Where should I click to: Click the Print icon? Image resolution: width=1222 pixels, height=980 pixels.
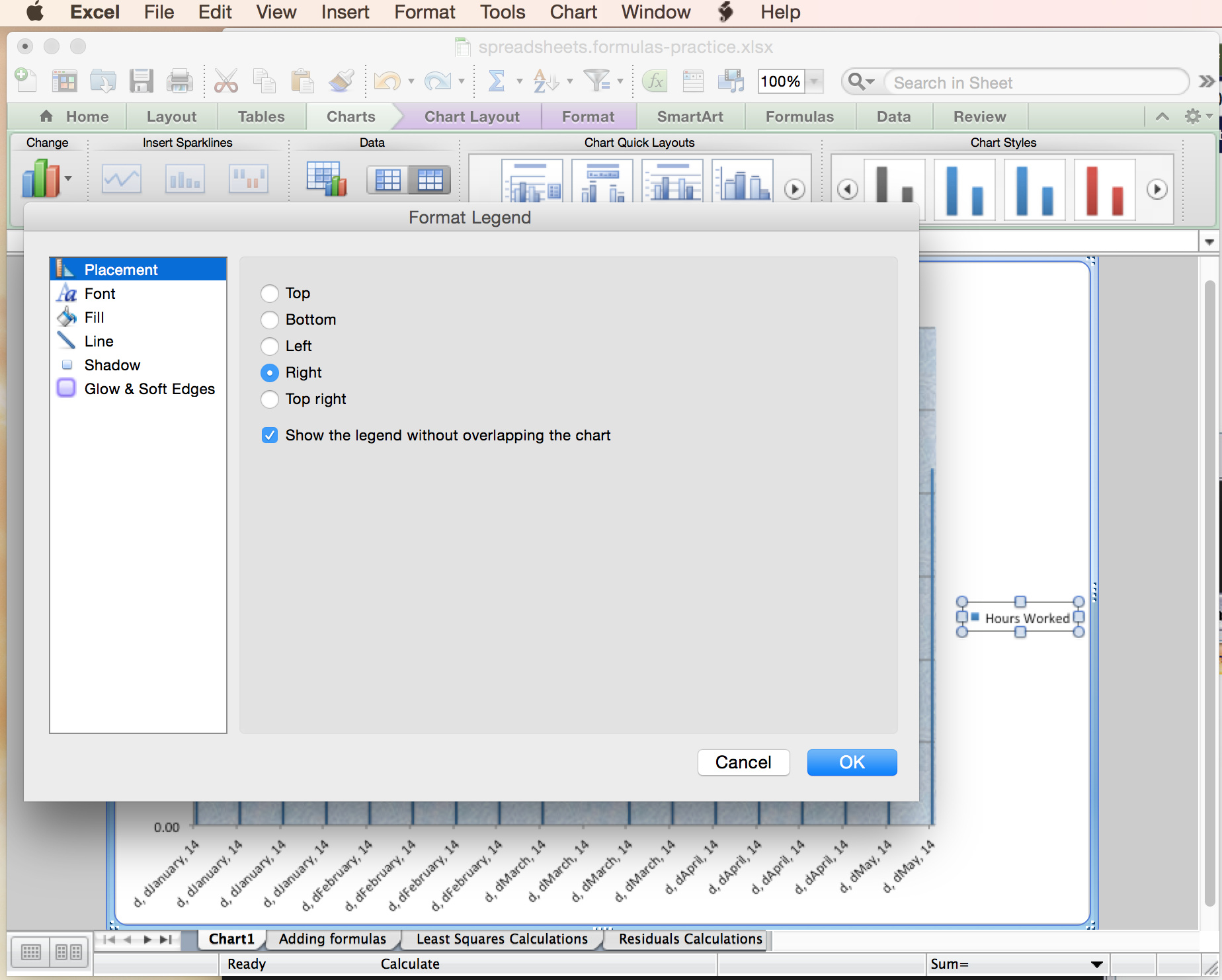(x=179, y=81)
